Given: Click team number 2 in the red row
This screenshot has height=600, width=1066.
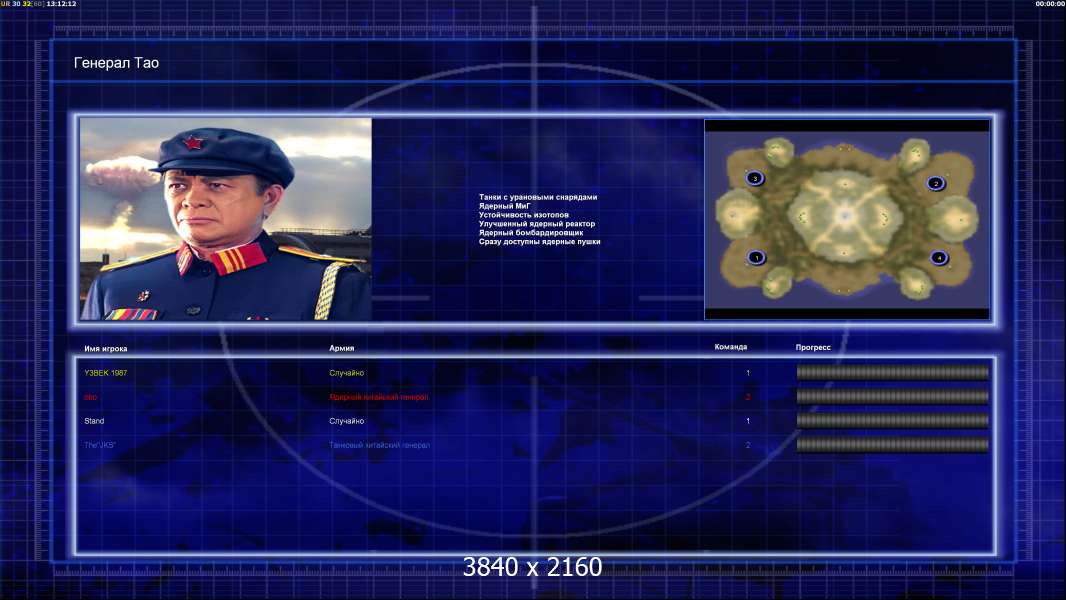Looking at the screenshot, I should [748, 397].
